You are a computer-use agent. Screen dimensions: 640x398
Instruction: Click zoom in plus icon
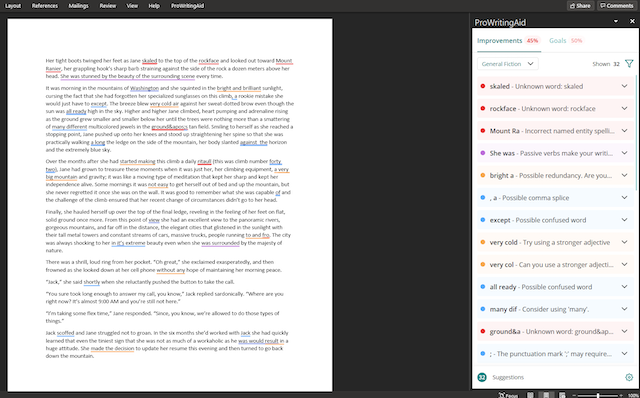(x=621, y=395)
